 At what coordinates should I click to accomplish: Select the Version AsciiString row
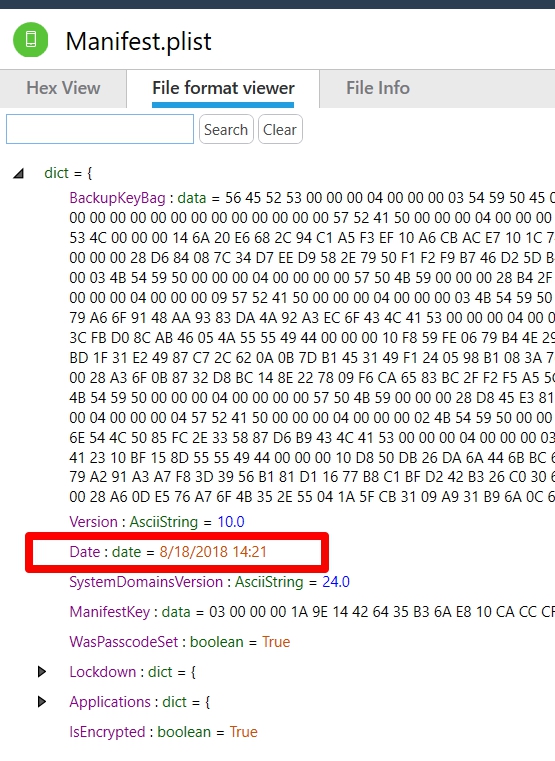coord(157,522)
